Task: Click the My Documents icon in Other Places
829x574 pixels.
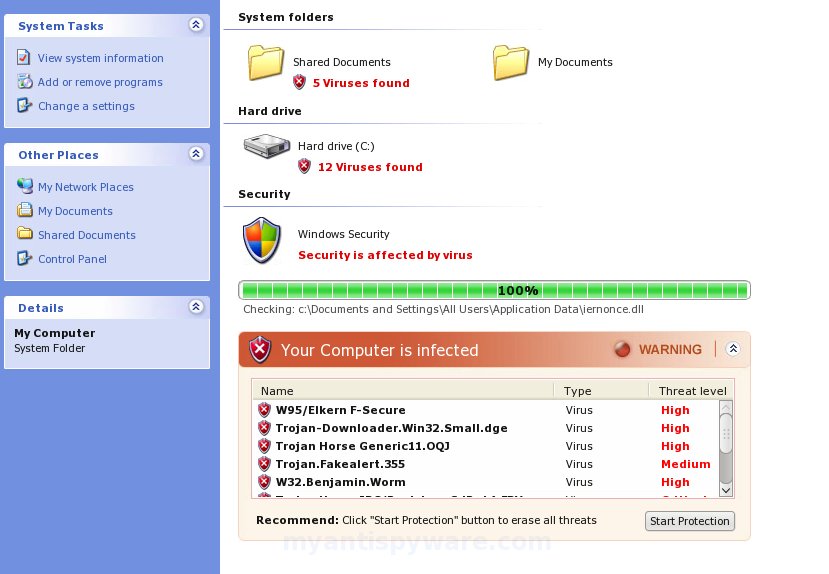Action: (24, 210)
